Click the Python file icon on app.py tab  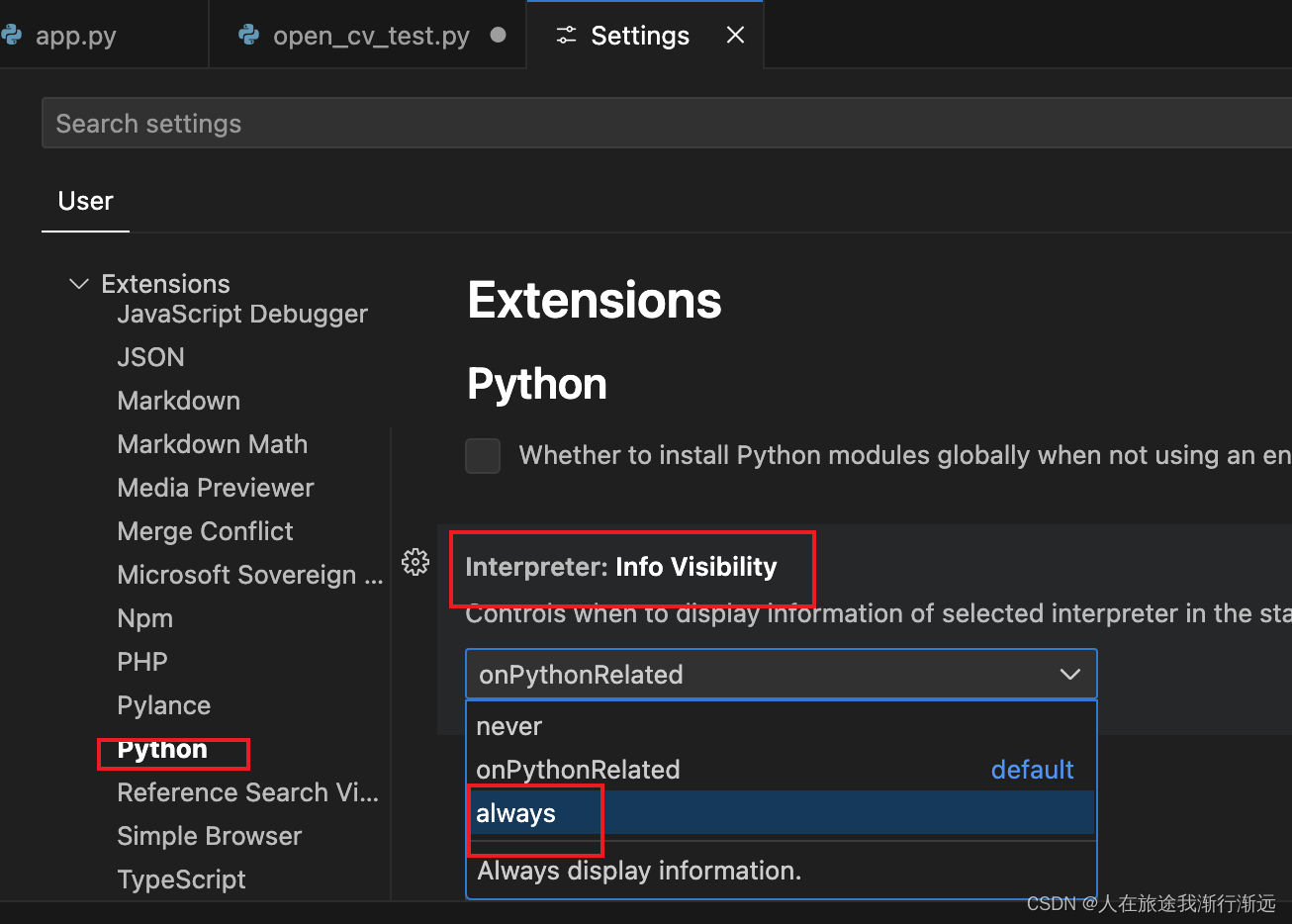click(x=11, y=35)
